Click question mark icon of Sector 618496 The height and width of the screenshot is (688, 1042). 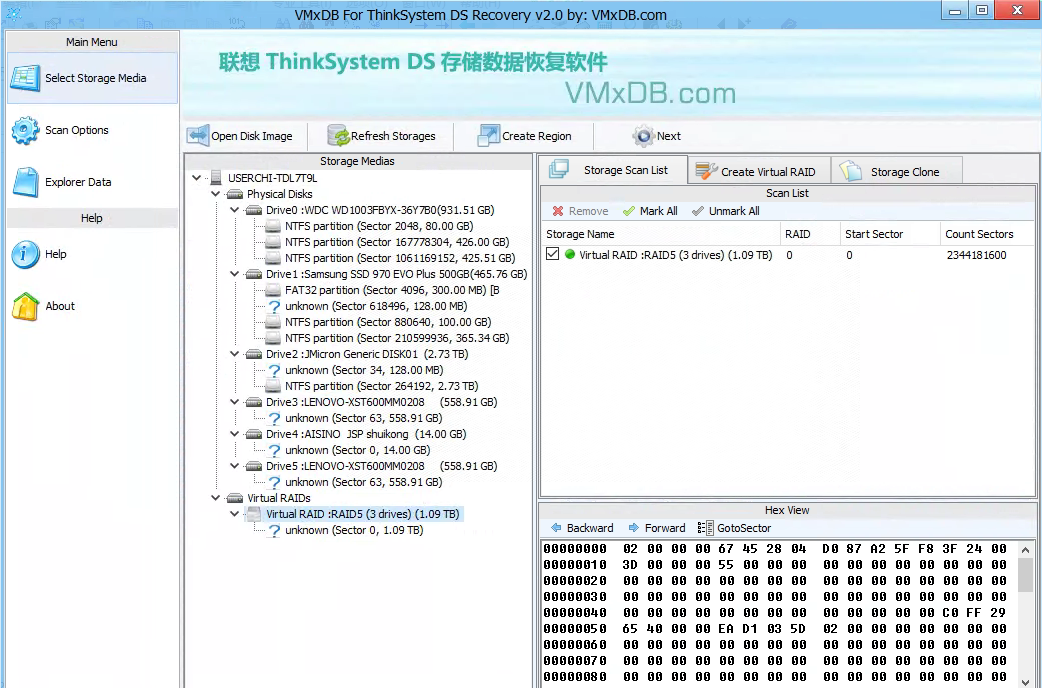(274, 306)
